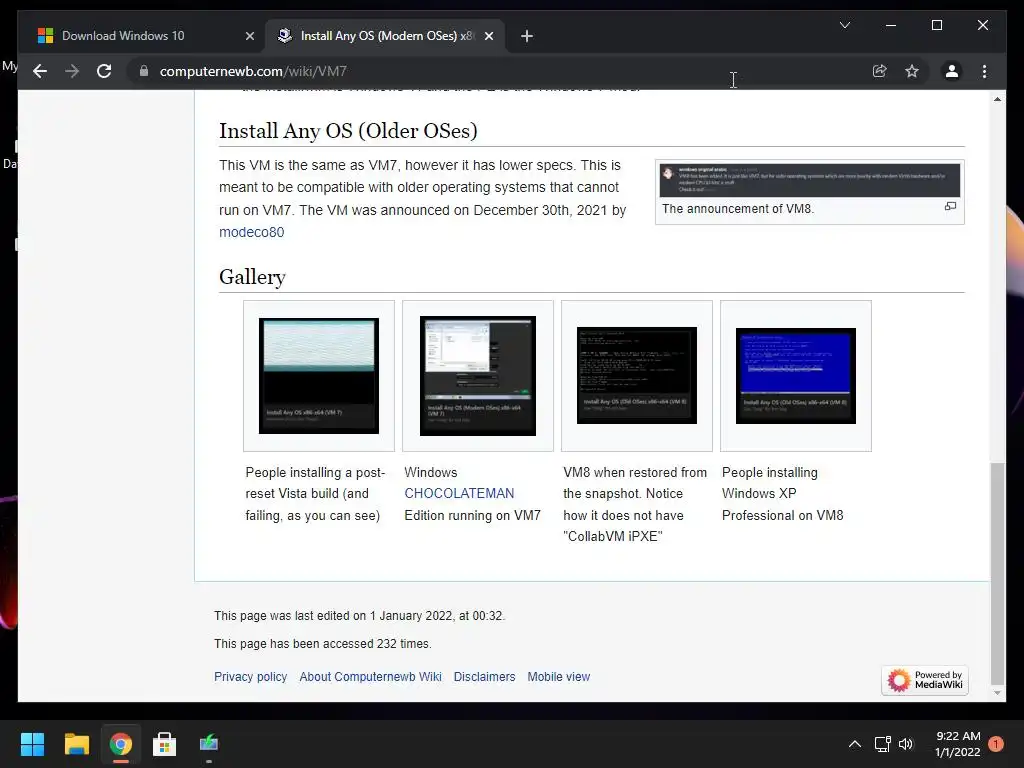The height and width of the screenshot is (768, 1024).
Task: Click the address bar URL computernewb.com/wiki/VM7
Action: tap(253, 71)
